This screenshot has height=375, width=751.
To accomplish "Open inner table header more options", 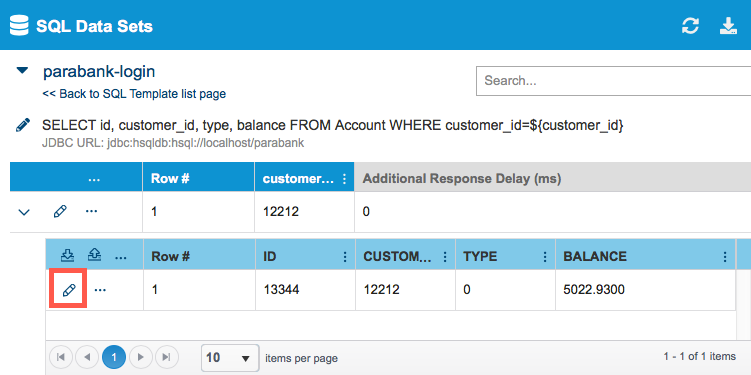I will pyautogui.click(x=121, y=258).
